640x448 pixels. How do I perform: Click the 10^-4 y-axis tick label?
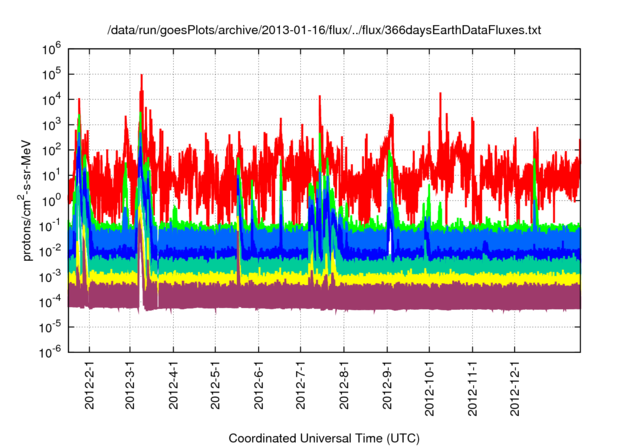pyautogui.click(x=50, y=302)
